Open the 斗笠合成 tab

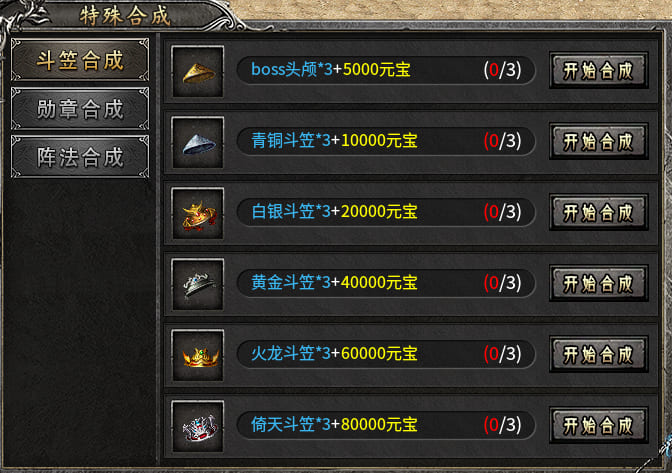[80, 60]
